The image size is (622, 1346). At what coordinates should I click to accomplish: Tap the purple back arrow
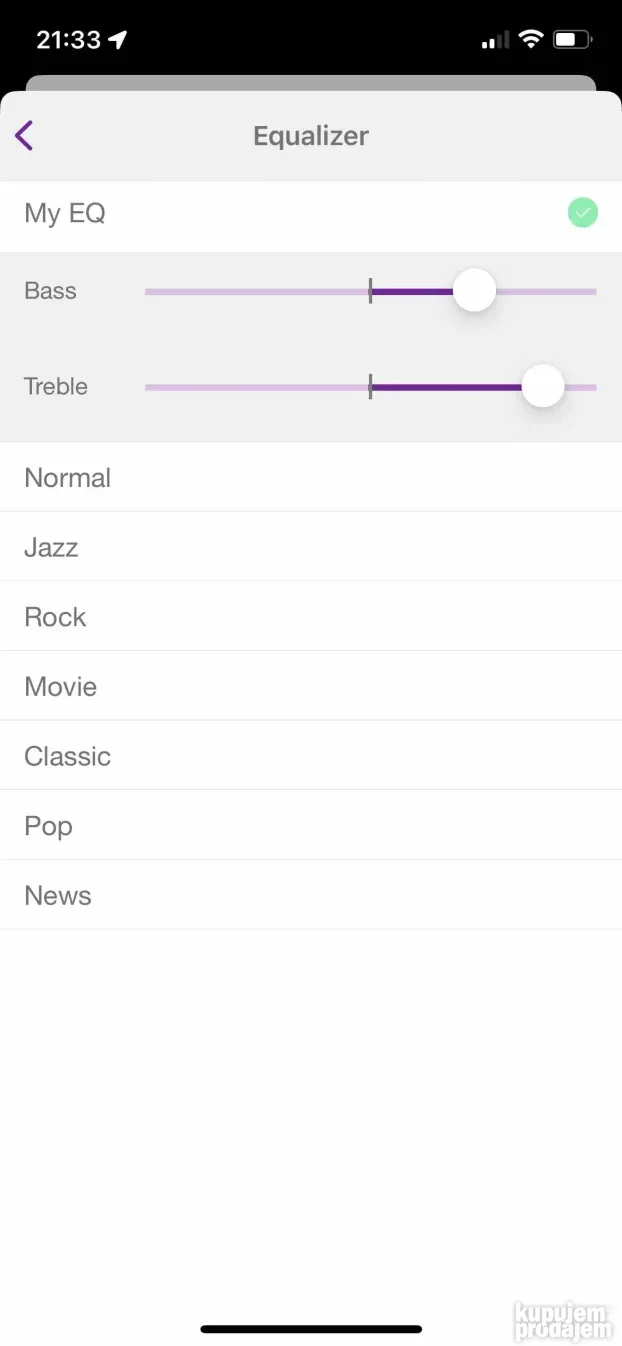click(x=24, y=135)
